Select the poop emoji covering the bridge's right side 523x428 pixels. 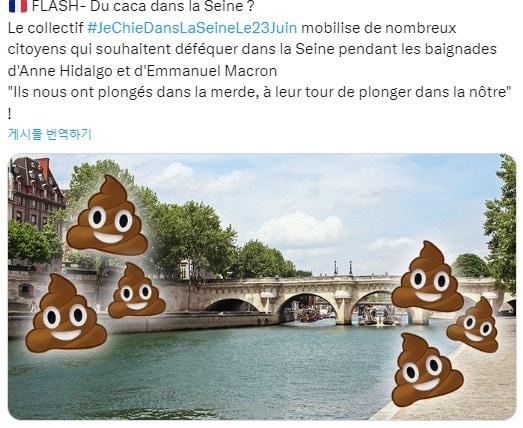[x=428, y=277]
